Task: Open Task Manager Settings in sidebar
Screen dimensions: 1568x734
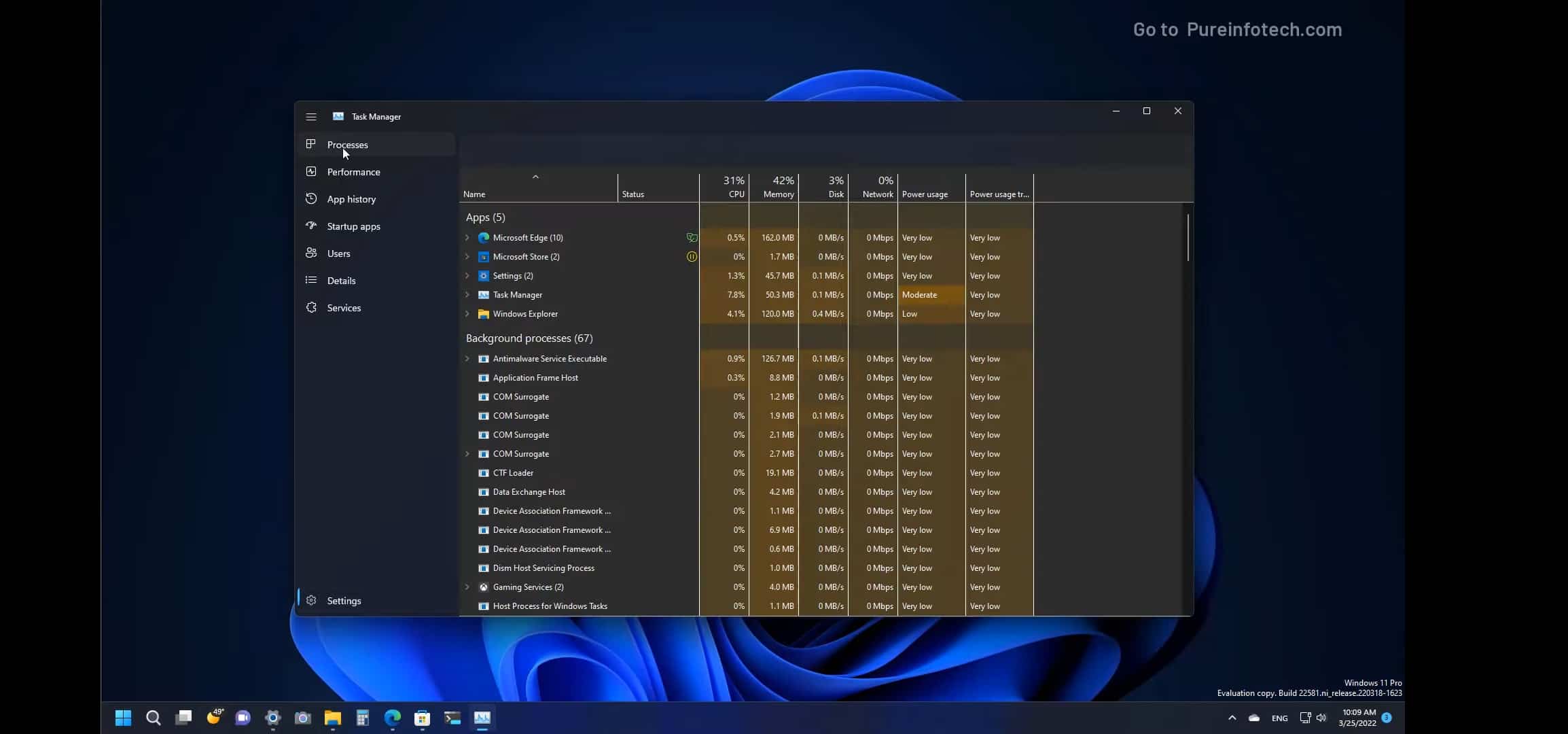Action: [x=376, y=601]
